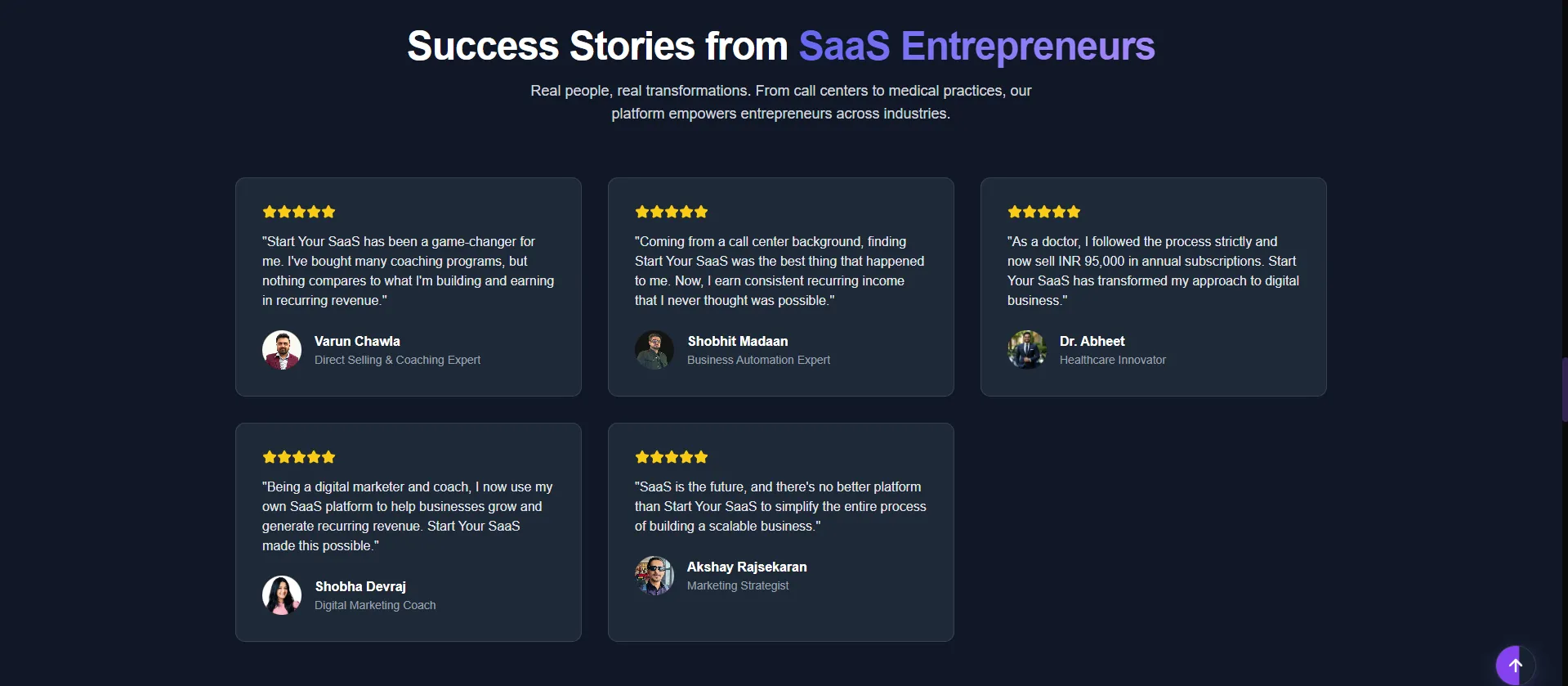Click the star rating in Dr. Abheet's card

[1044, 212]
